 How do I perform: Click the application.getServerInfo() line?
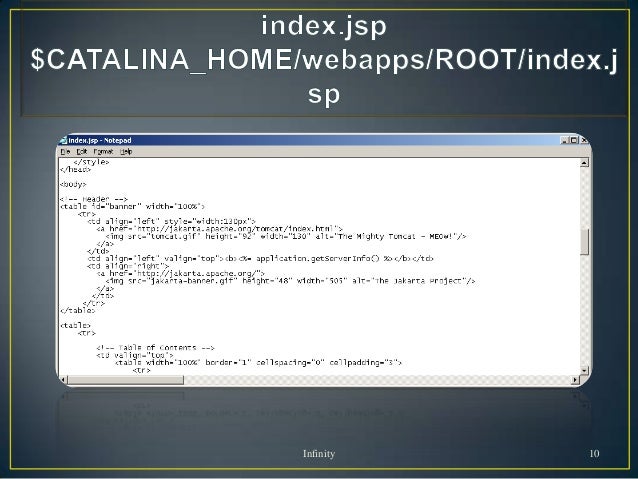[260, 258]
